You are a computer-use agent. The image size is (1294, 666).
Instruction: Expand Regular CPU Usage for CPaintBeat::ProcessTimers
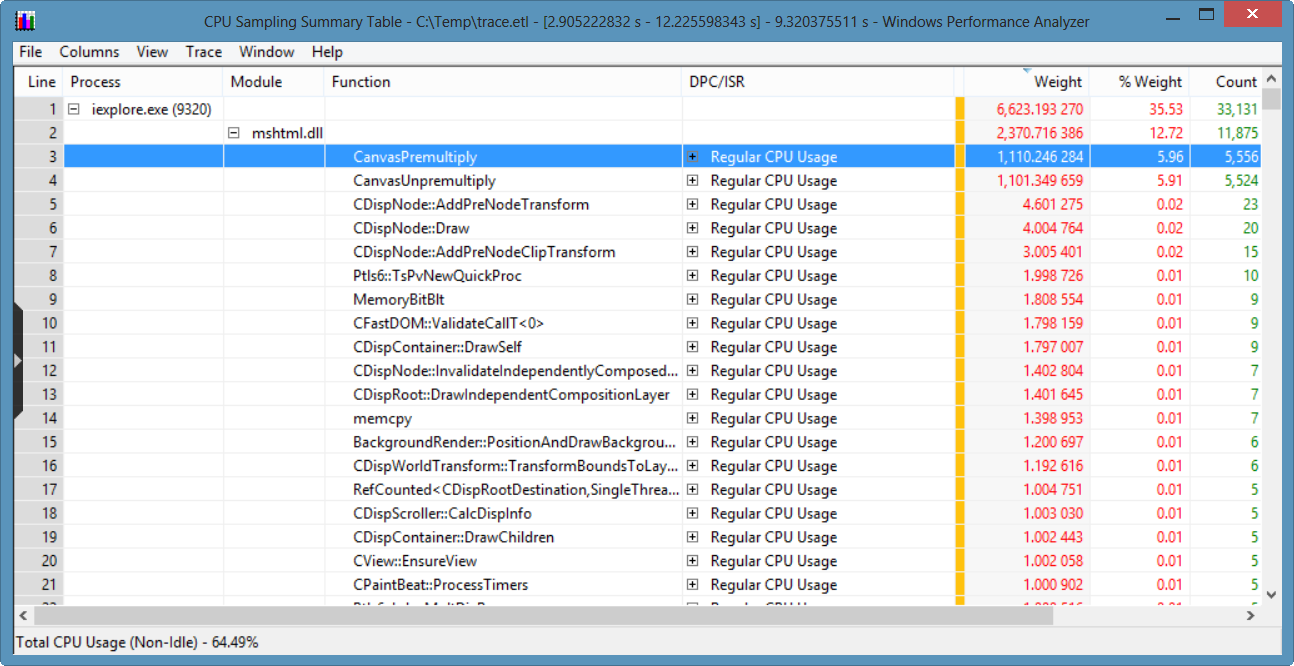(x=692, y=585)
